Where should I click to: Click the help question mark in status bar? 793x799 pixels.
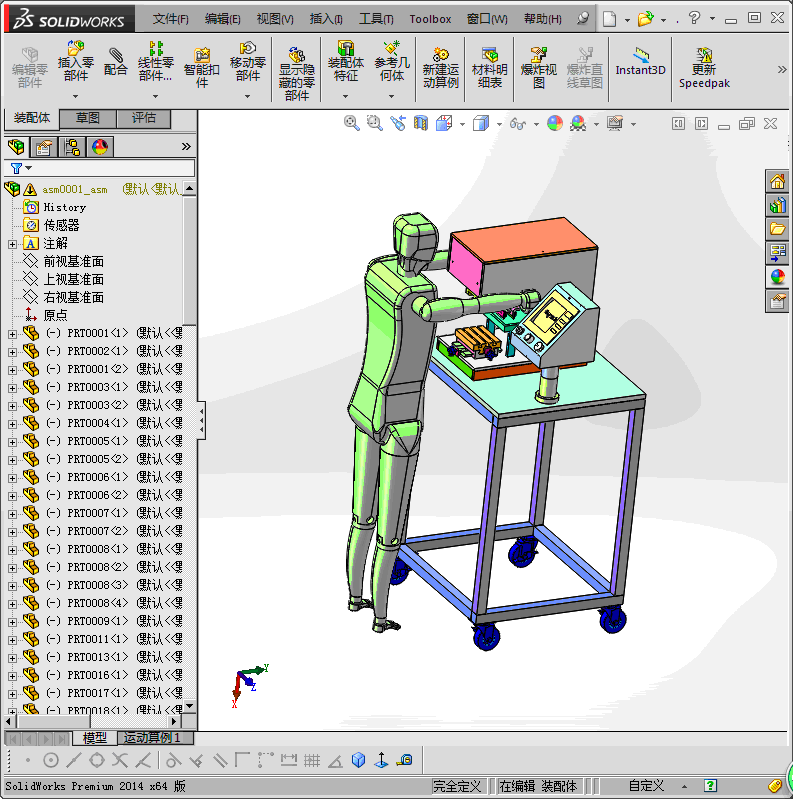[710, 786]
